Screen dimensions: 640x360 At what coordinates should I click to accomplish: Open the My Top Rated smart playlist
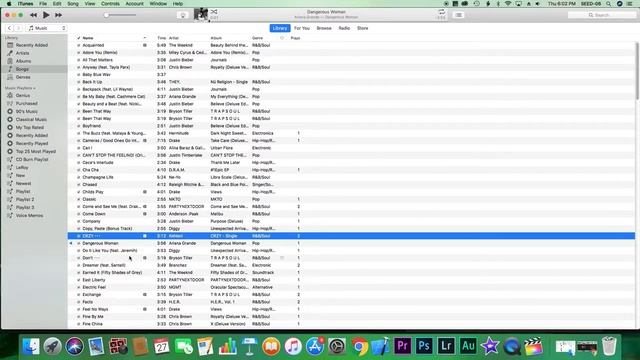click(x=29, y=128)
